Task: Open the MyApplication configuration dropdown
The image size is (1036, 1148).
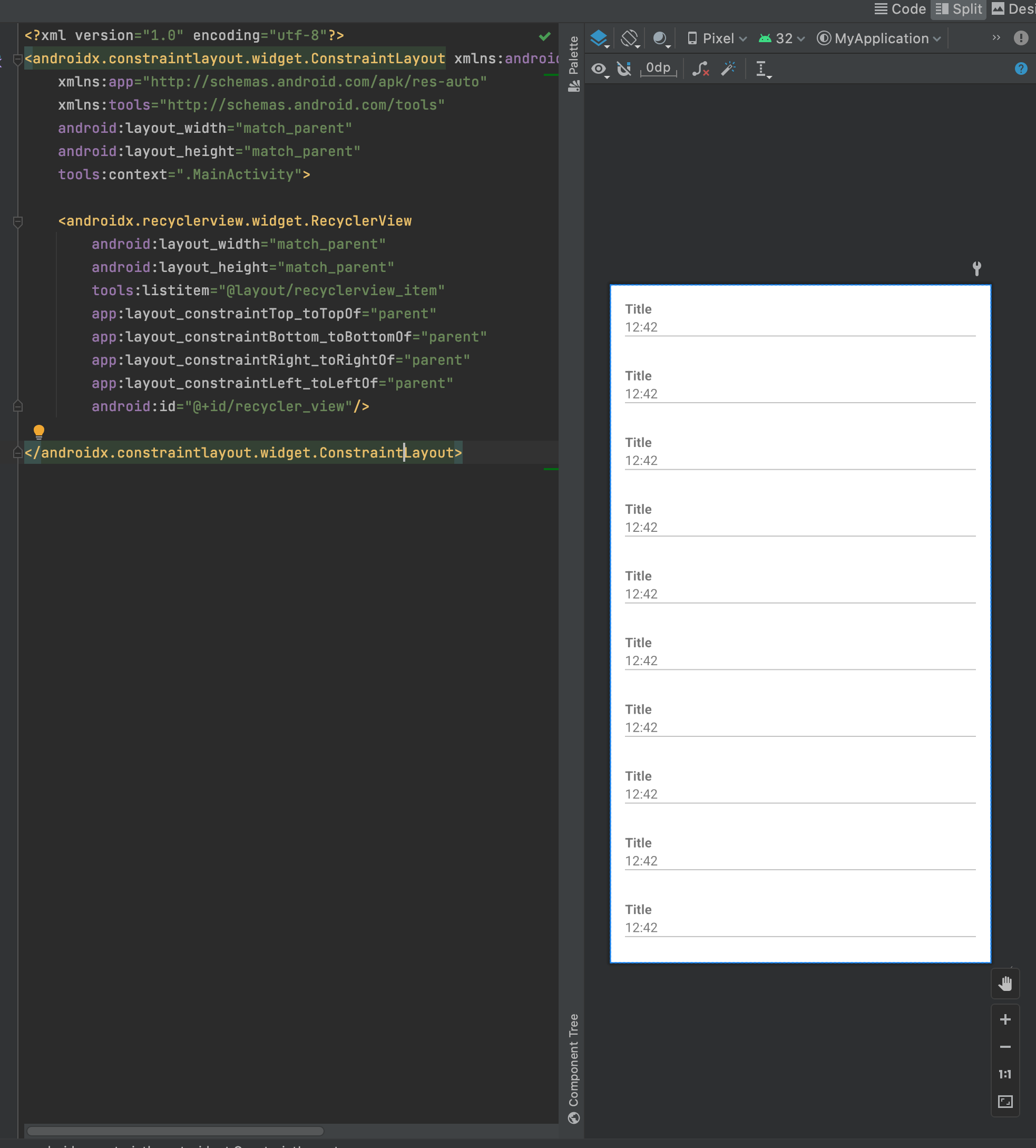Action: pos(879,38)
